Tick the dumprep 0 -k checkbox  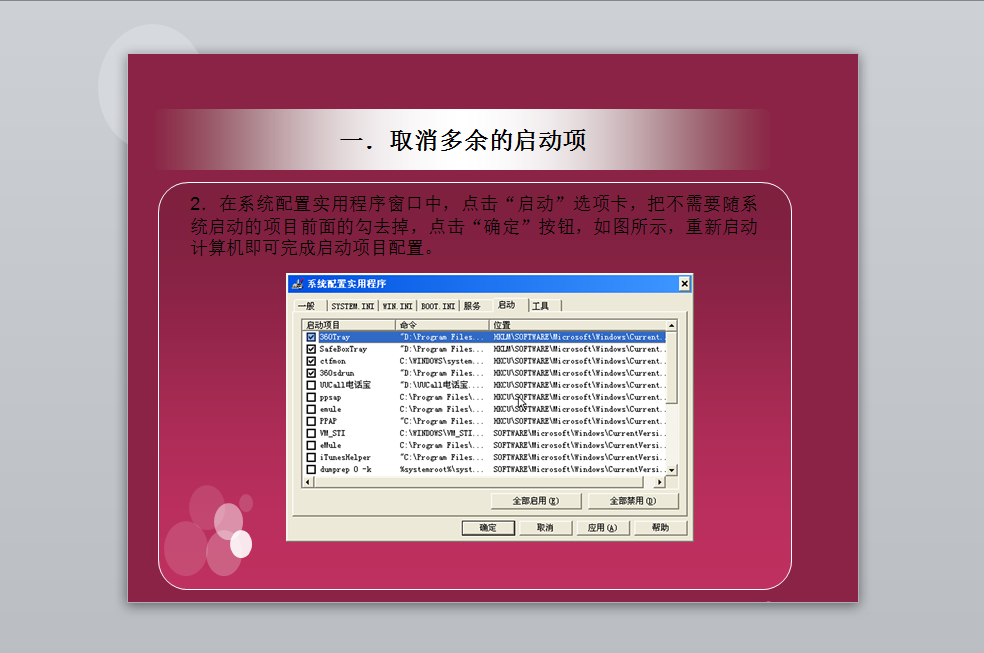(x=311, y=469)
